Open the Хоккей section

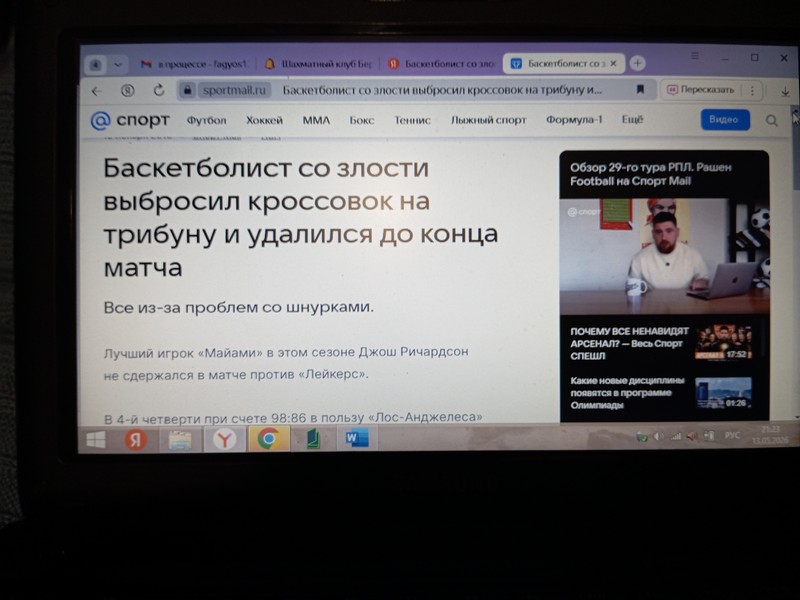coord(264,120)
